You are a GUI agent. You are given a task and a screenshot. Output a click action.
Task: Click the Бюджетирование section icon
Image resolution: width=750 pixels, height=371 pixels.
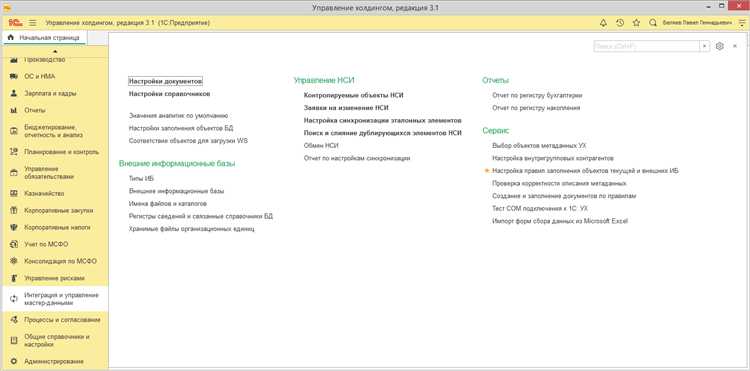[x=14, y=131]
